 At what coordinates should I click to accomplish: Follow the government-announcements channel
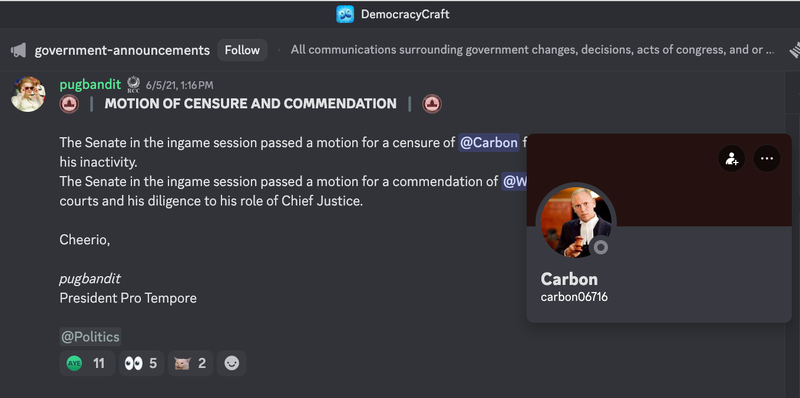[x=242, y=50]
